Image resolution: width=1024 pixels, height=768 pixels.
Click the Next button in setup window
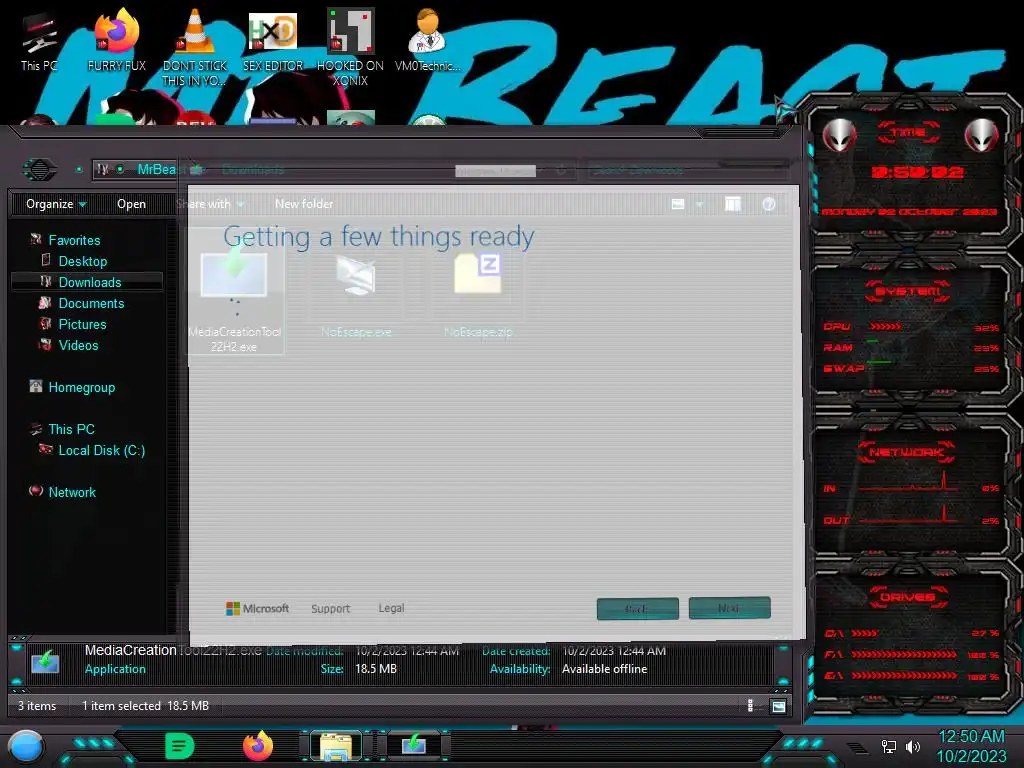point(729,607)
